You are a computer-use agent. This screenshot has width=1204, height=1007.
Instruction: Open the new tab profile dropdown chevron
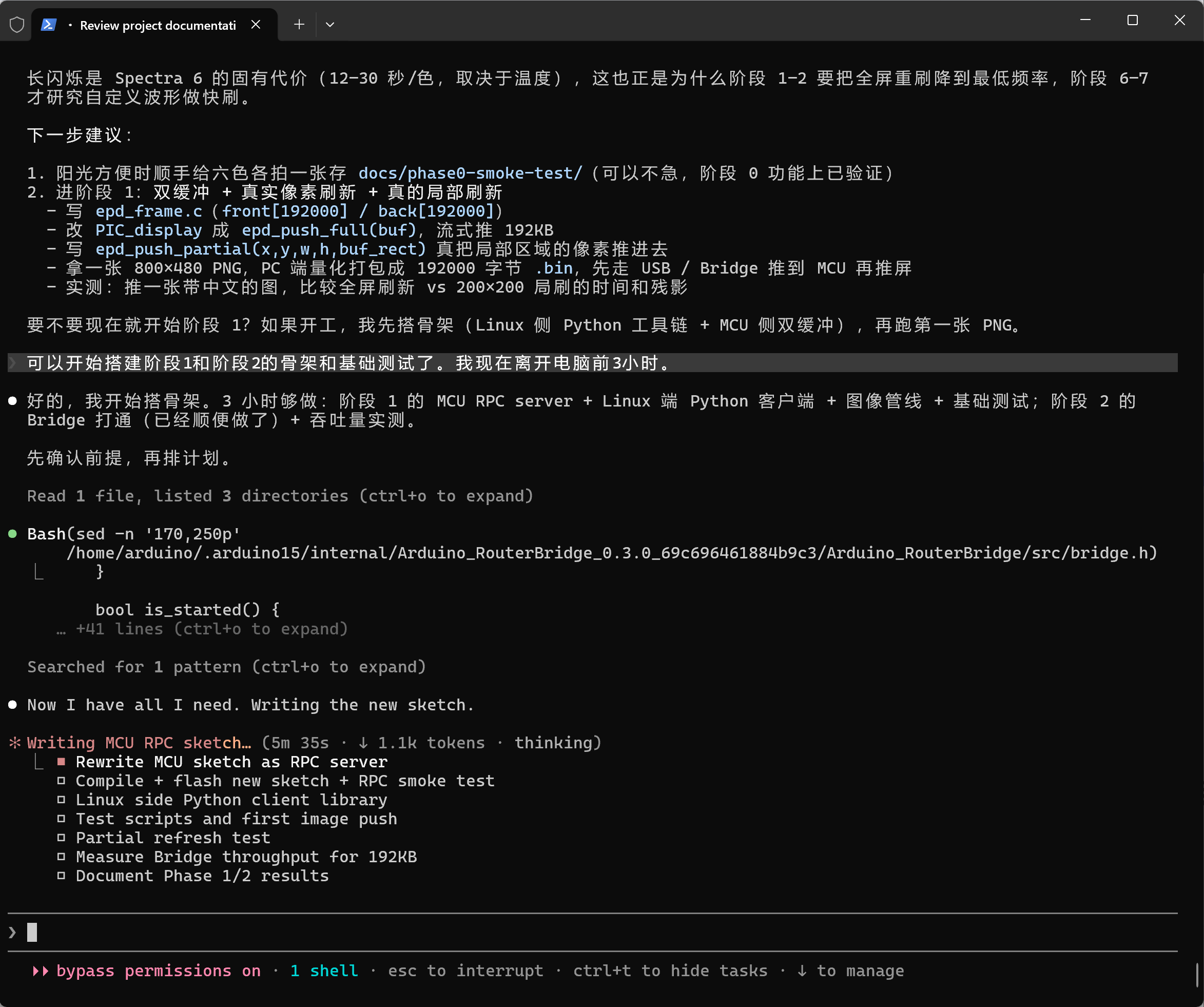click(329, 25)
